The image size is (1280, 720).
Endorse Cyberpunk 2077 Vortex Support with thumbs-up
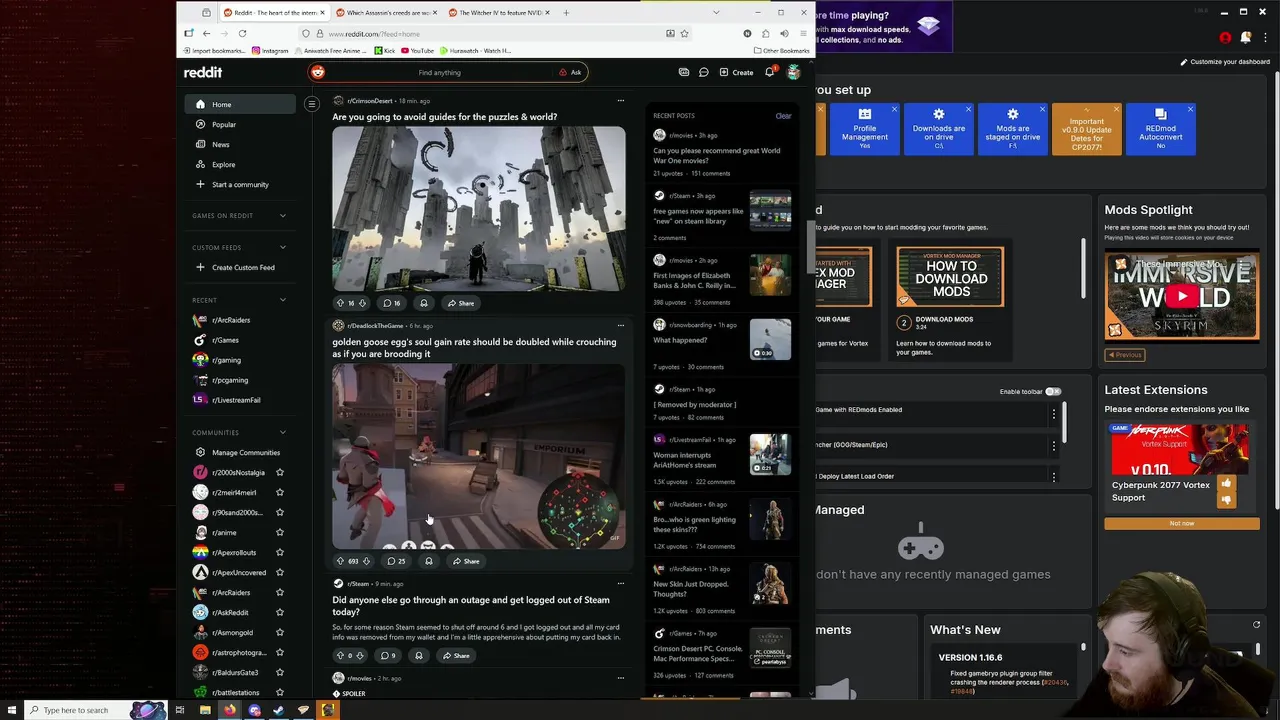[1226, 483]
